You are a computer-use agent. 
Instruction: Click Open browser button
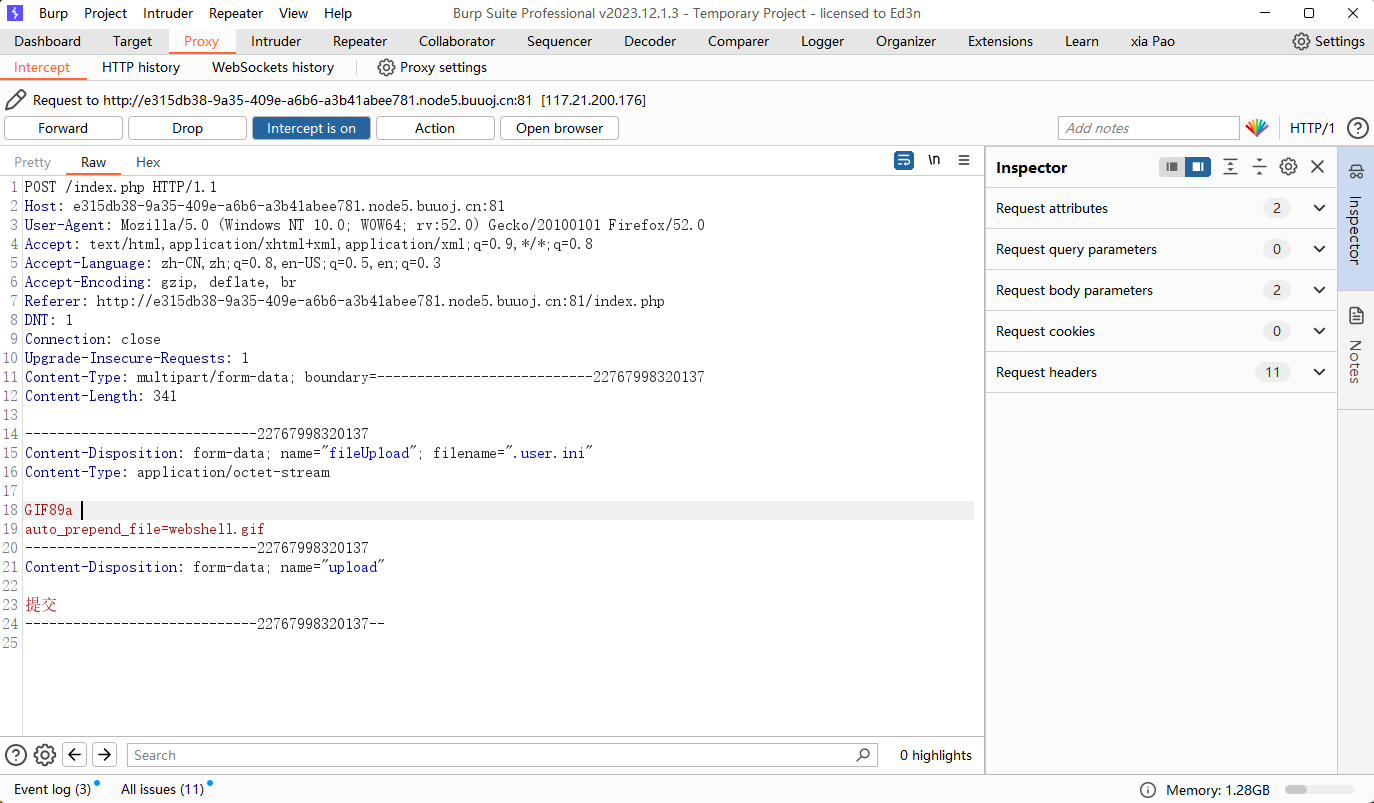pos(559,128)
